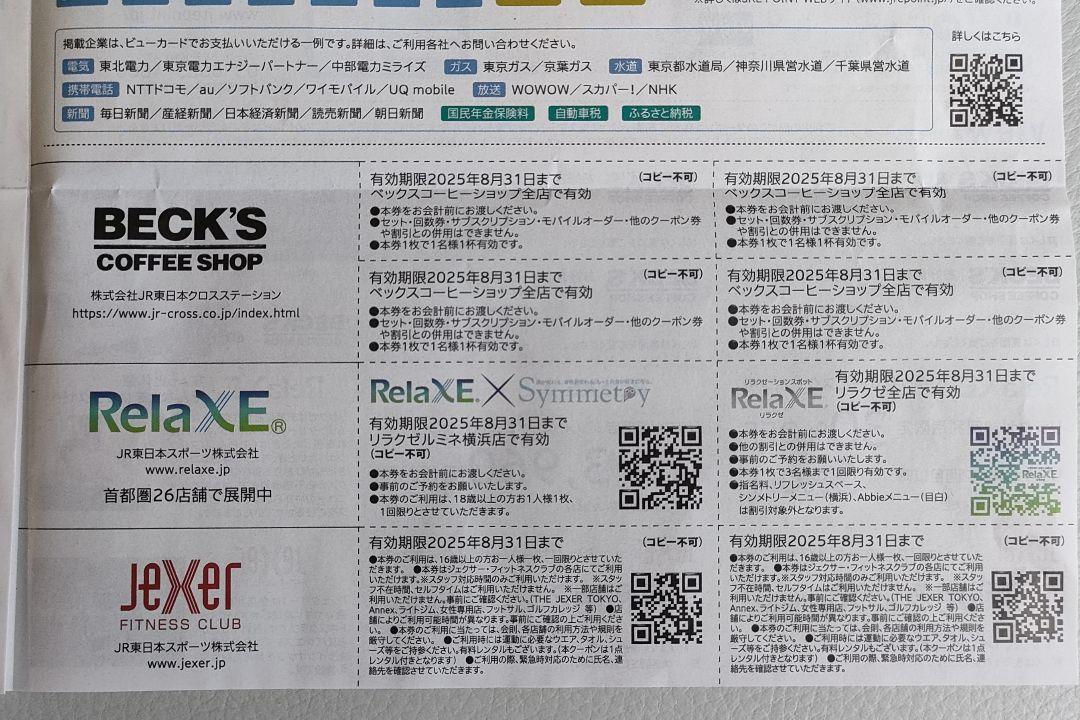Click the QR code beside 詳しくはこちら
This screenshot has width=1080, height=720.
coord(986,90)
